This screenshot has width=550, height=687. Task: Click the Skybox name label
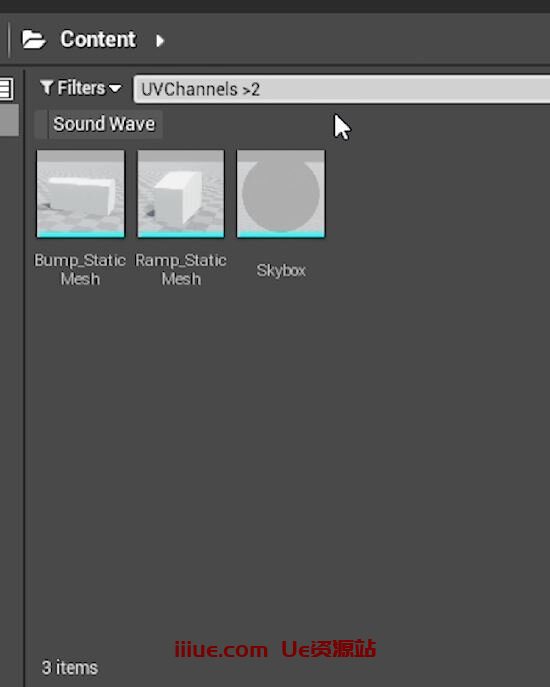click(281, 270)
